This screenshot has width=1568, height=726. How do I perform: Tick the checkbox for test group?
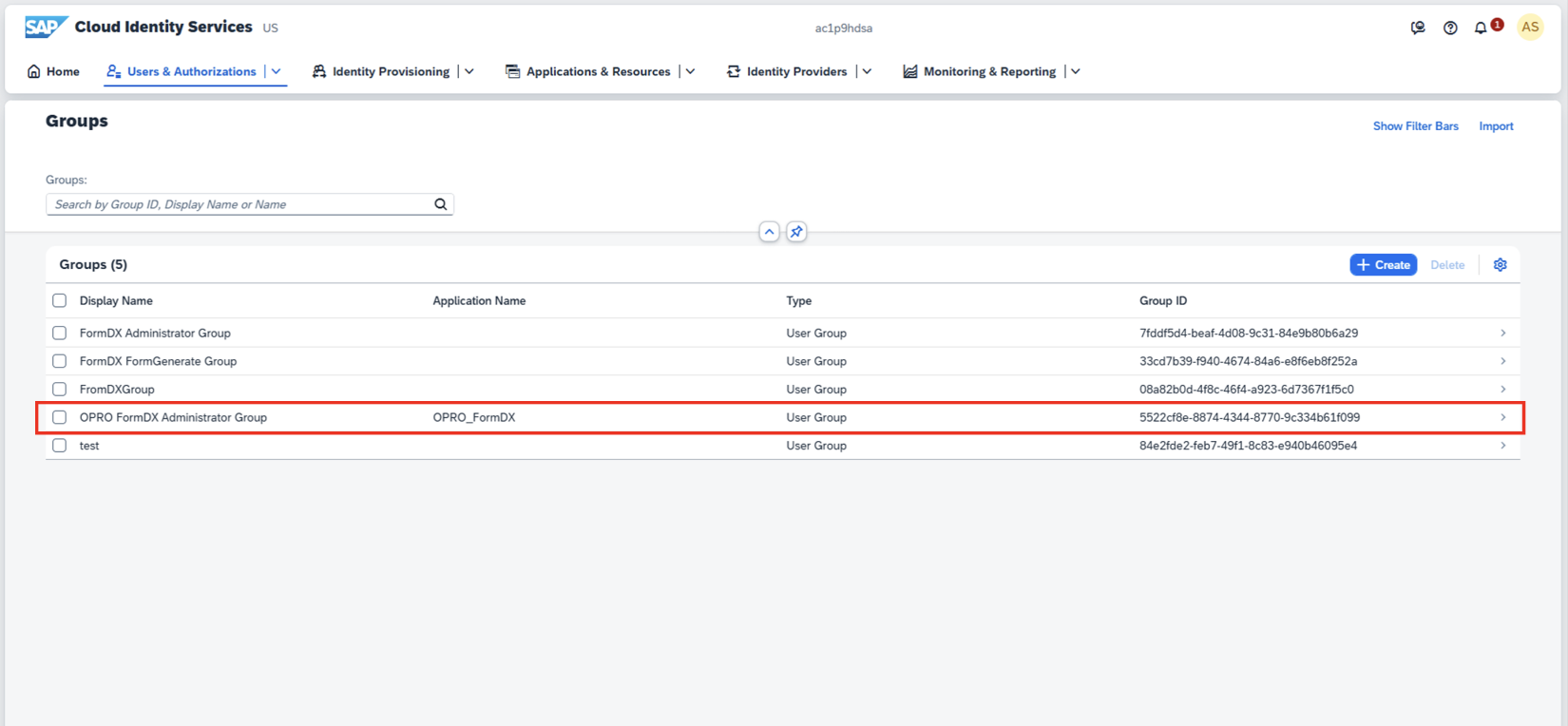(x=60, y=446)
